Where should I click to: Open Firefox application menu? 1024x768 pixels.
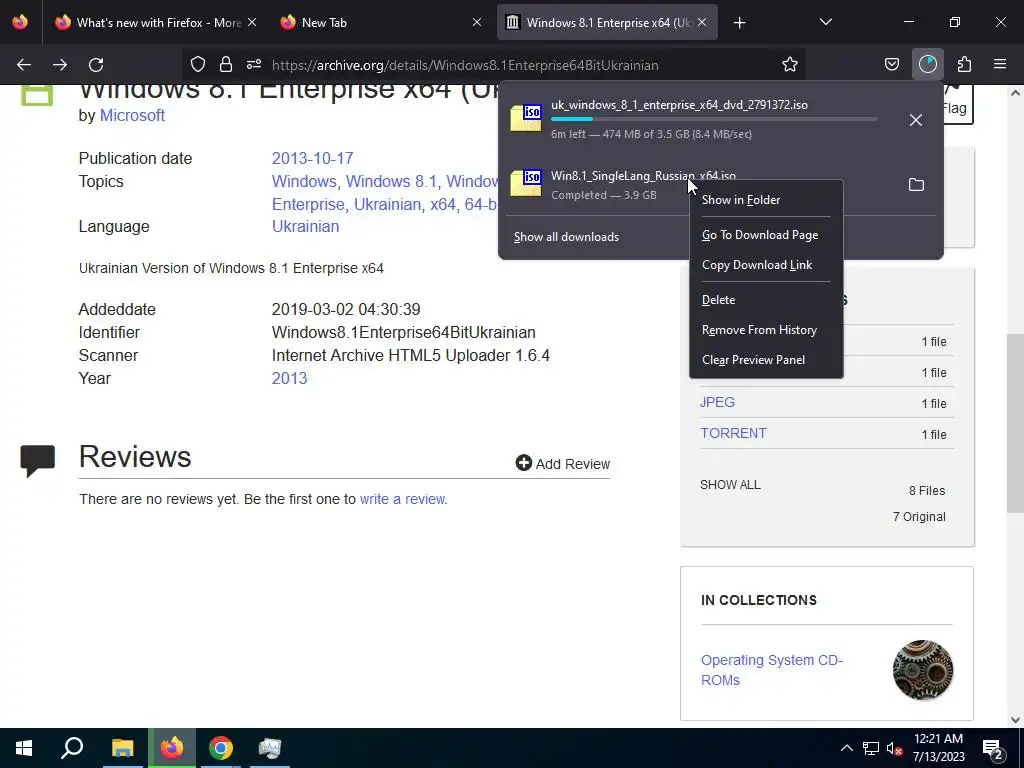[1000, 65]
